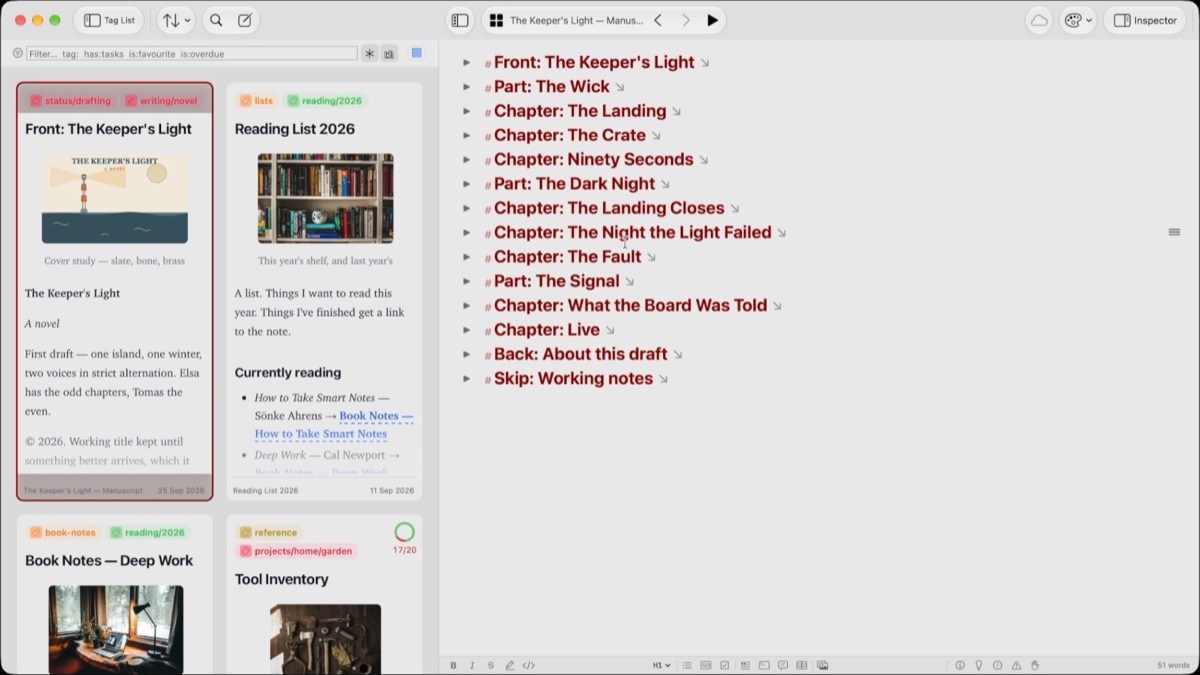Screen dimensions: 1200x675
Task: Expand 'Part: The Dark Night' heading
Action: coord(466,184)
